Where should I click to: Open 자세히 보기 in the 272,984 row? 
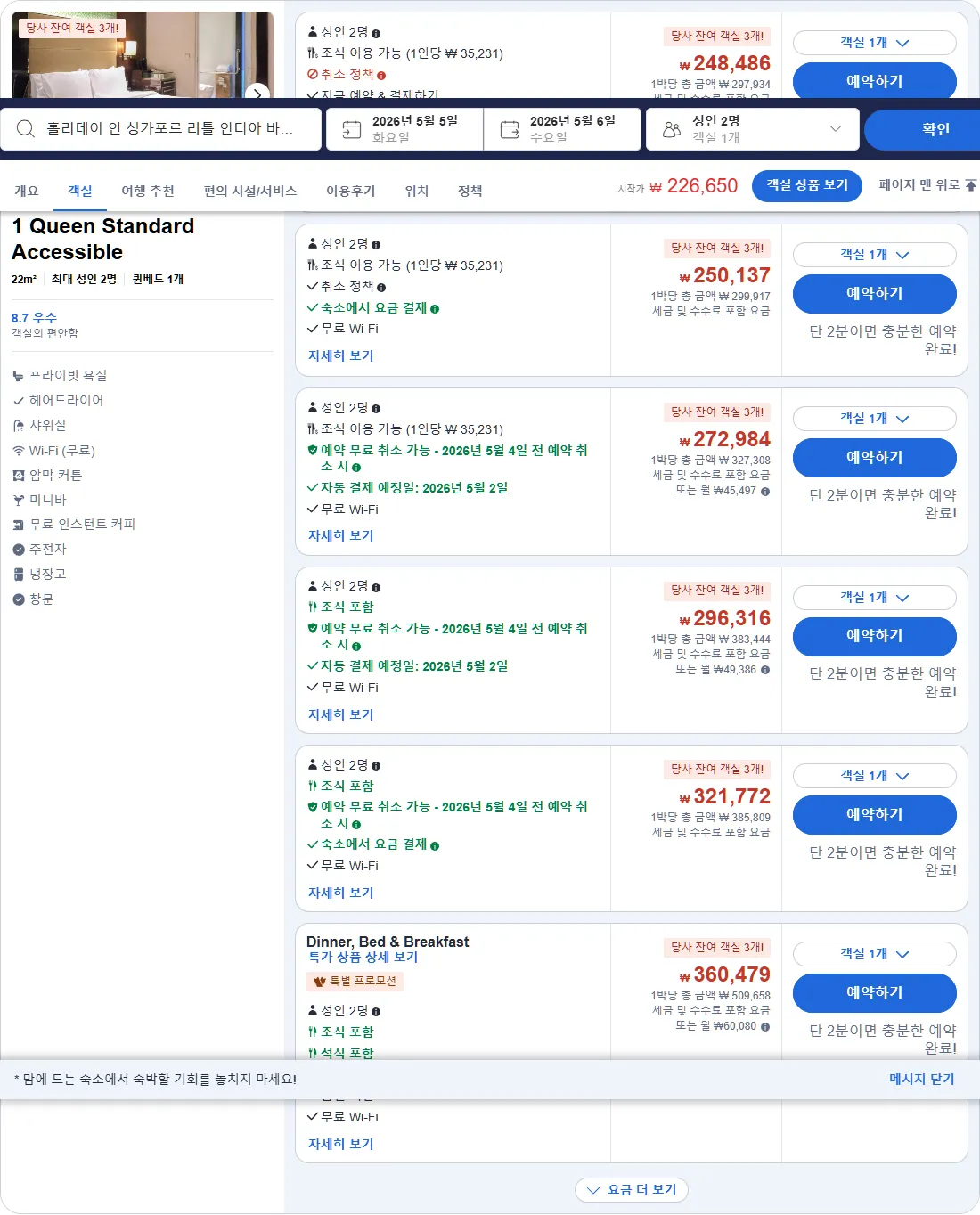(341, 535)
